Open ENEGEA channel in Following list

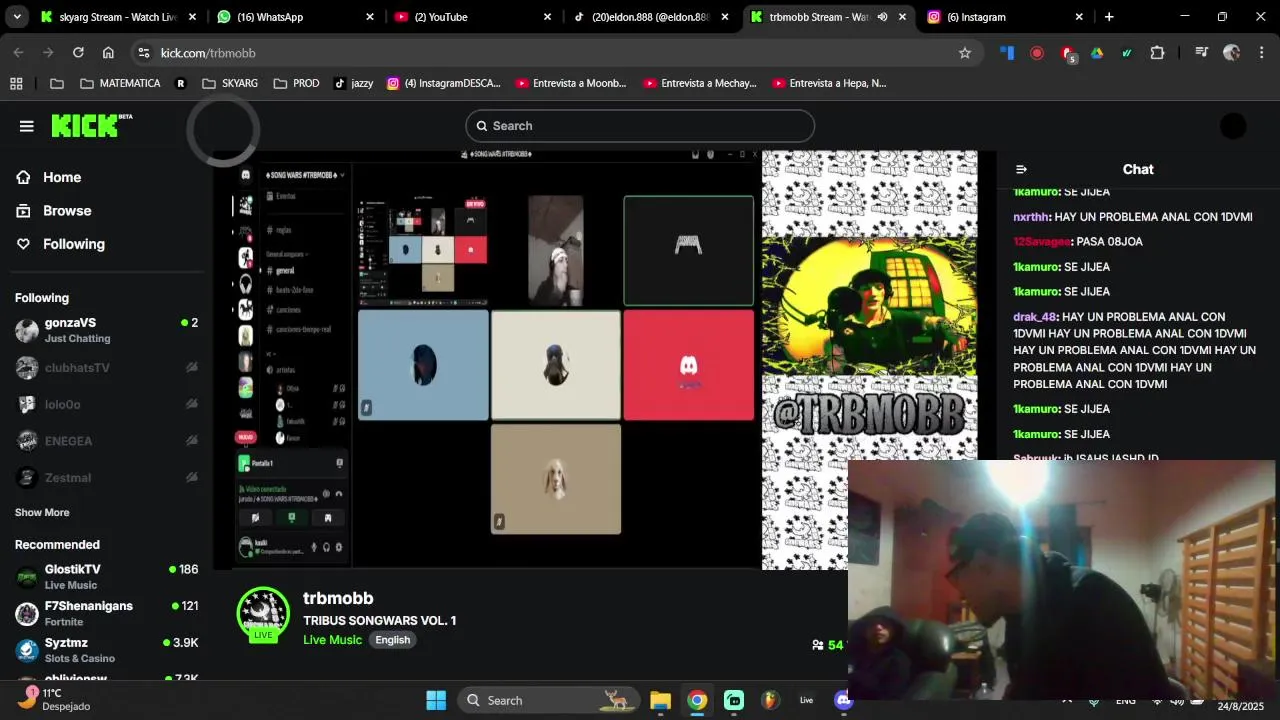106,441
